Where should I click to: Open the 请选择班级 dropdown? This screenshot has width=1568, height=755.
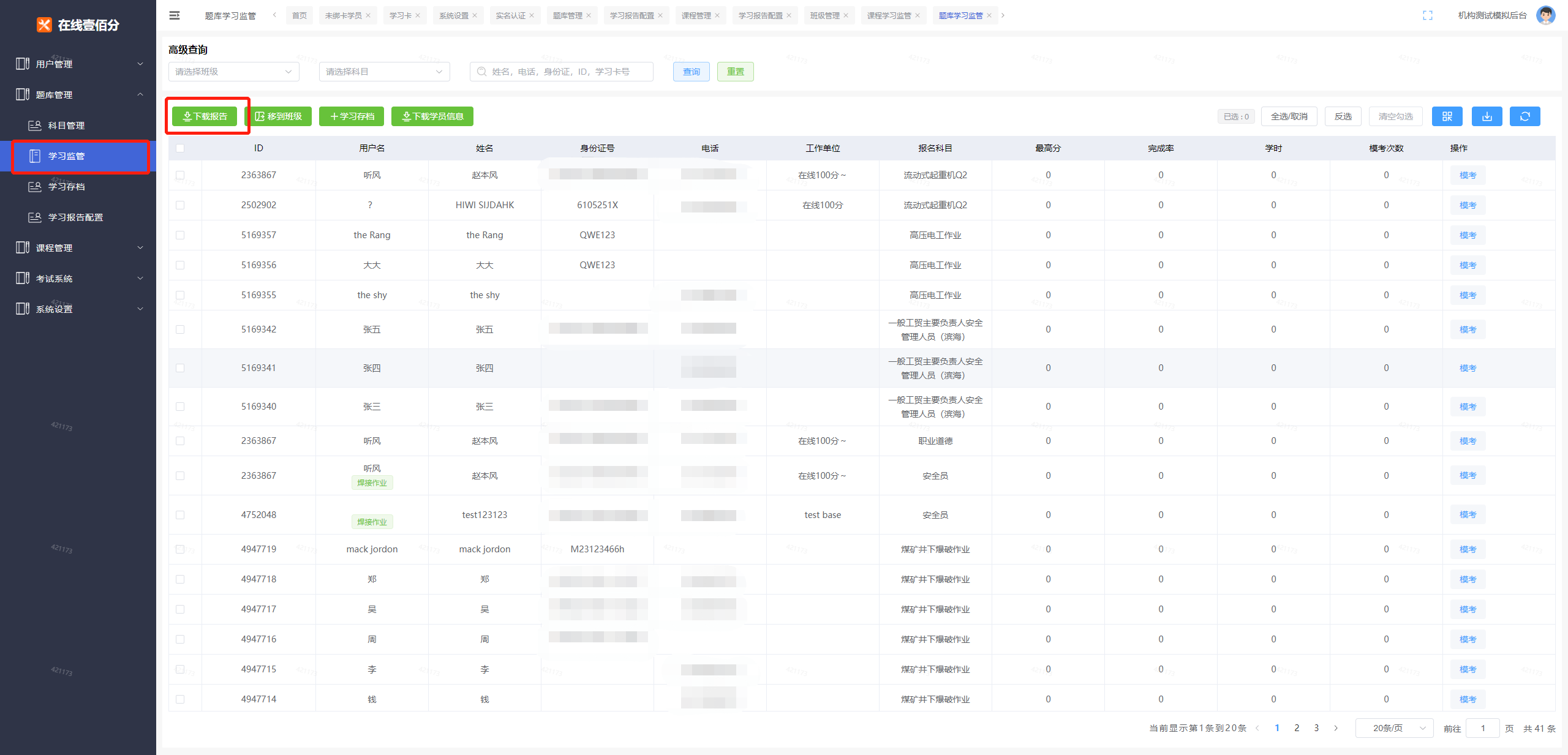(233, 72)
